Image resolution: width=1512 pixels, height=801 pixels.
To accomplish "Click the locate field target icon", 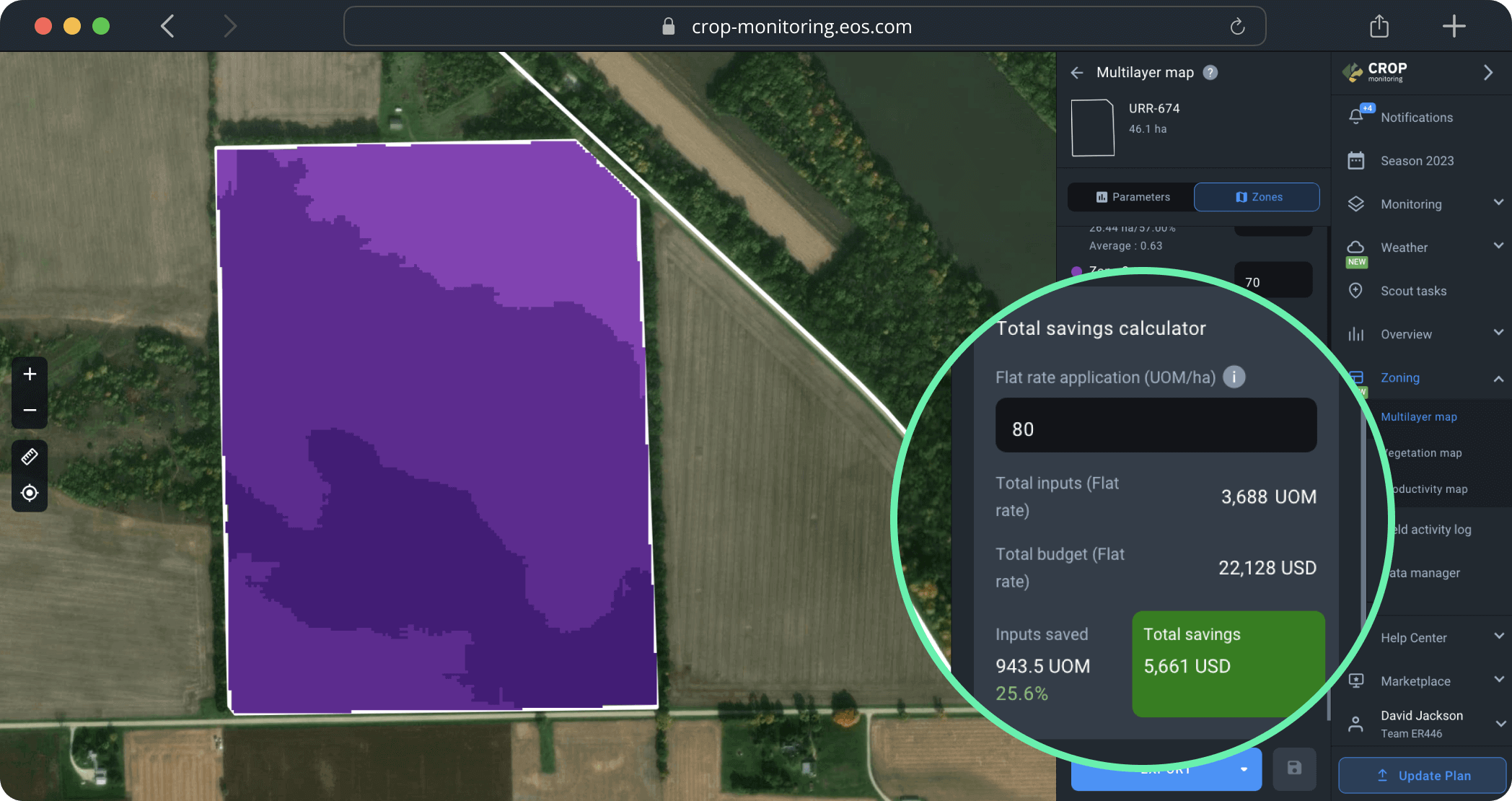I will [x=30, y=493].
